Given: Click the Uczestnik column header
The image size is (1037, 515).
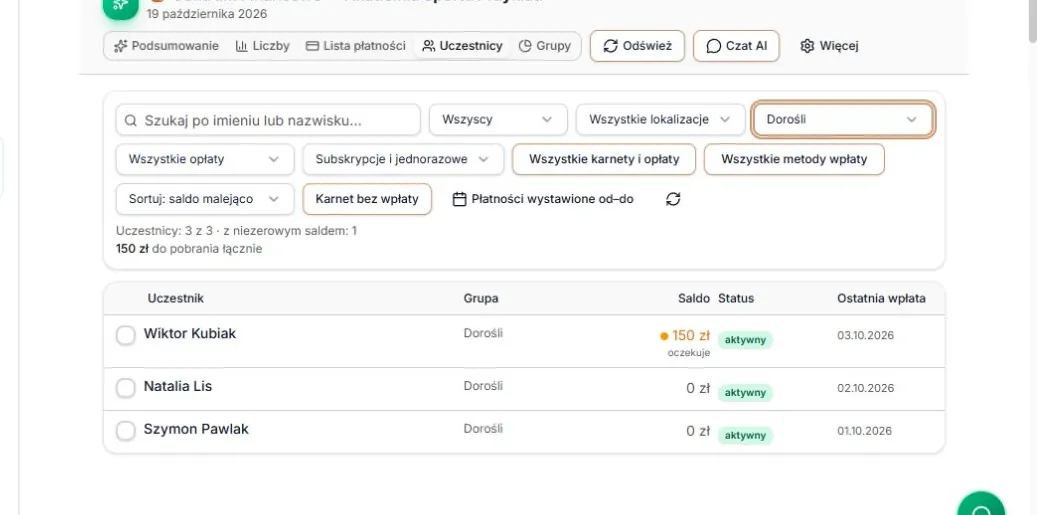Looking at the screenshot, I should (176, 298).
